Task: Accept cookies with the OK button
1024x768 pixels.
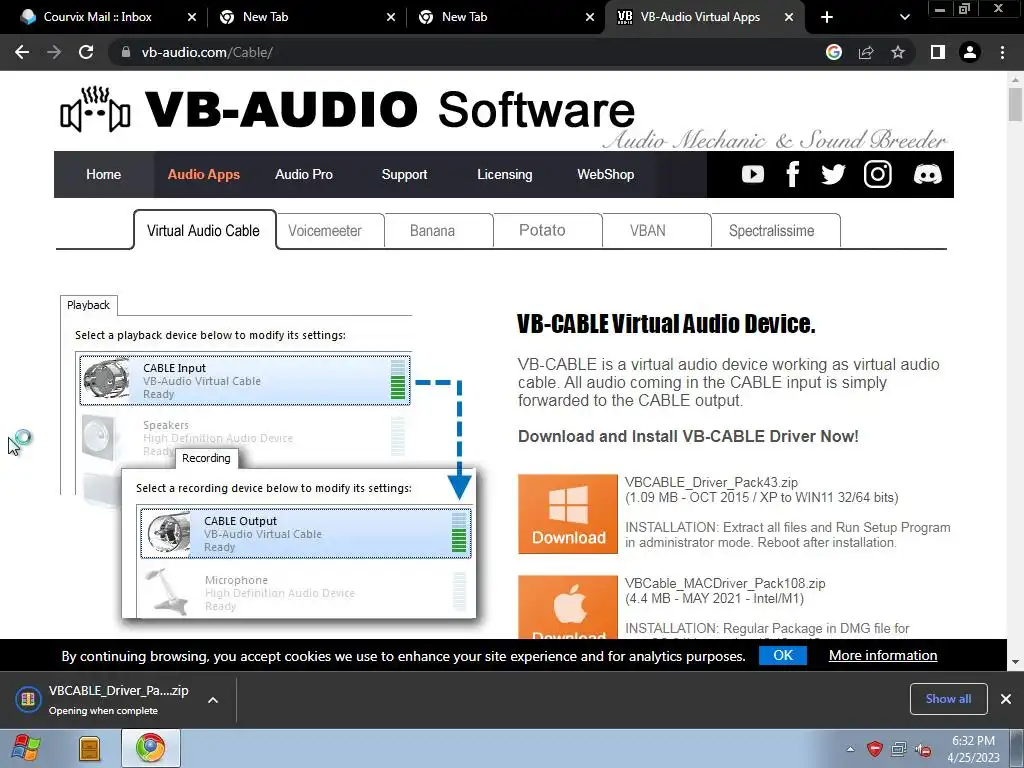Action: [x=782, y=655]
